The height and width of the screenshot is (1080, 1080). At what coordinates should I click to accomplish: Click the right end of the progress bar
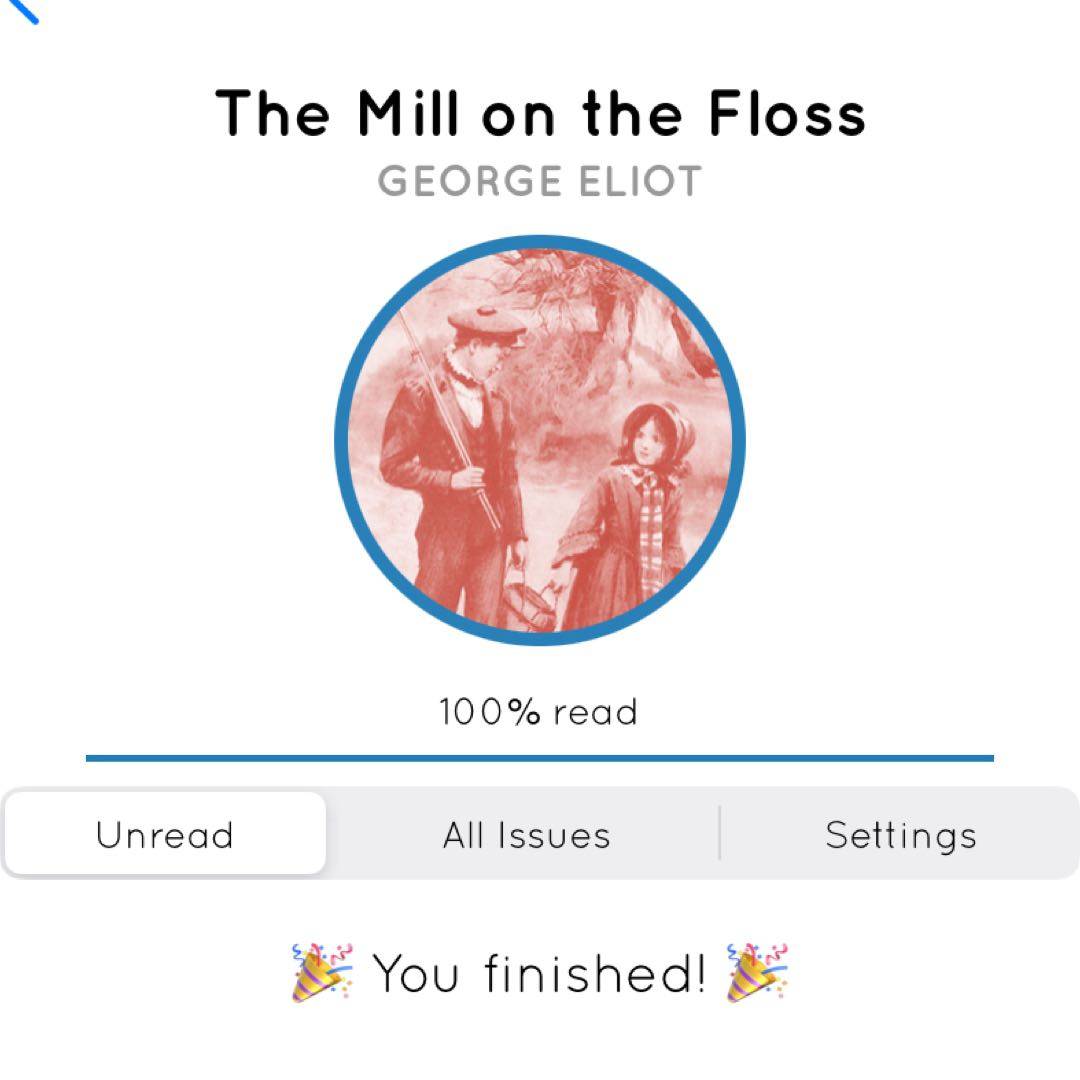[988, 758]
